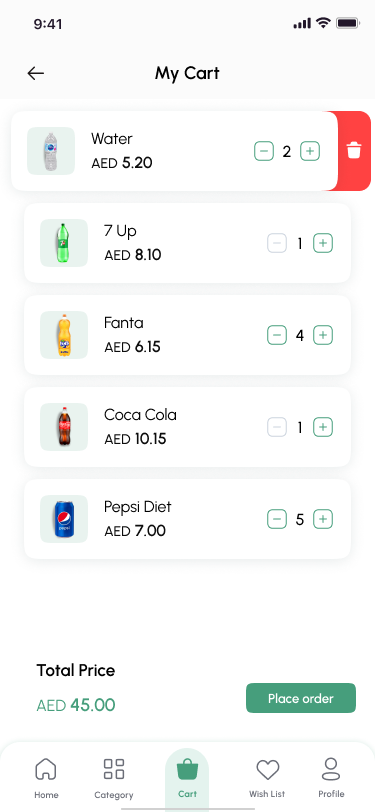
Task: Go to the Category grid icon
Action: (x=114, y=769)
